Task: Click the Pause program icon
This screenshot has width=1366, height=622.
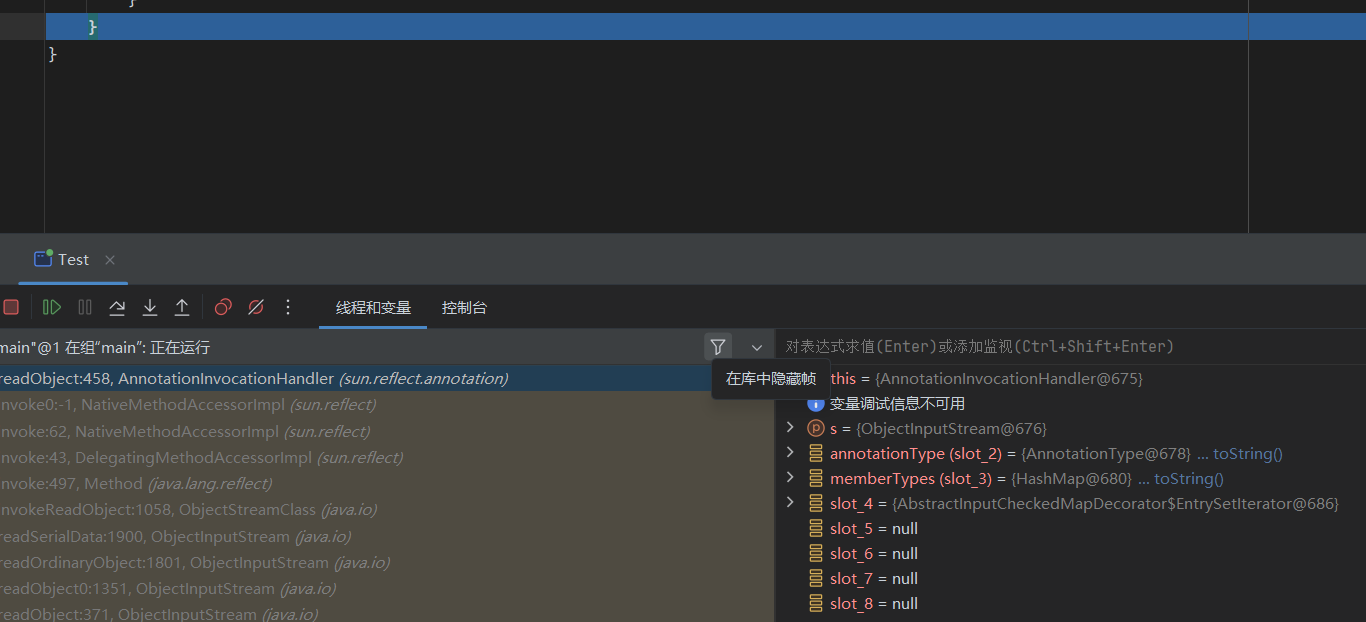Action: coord(85,307)
